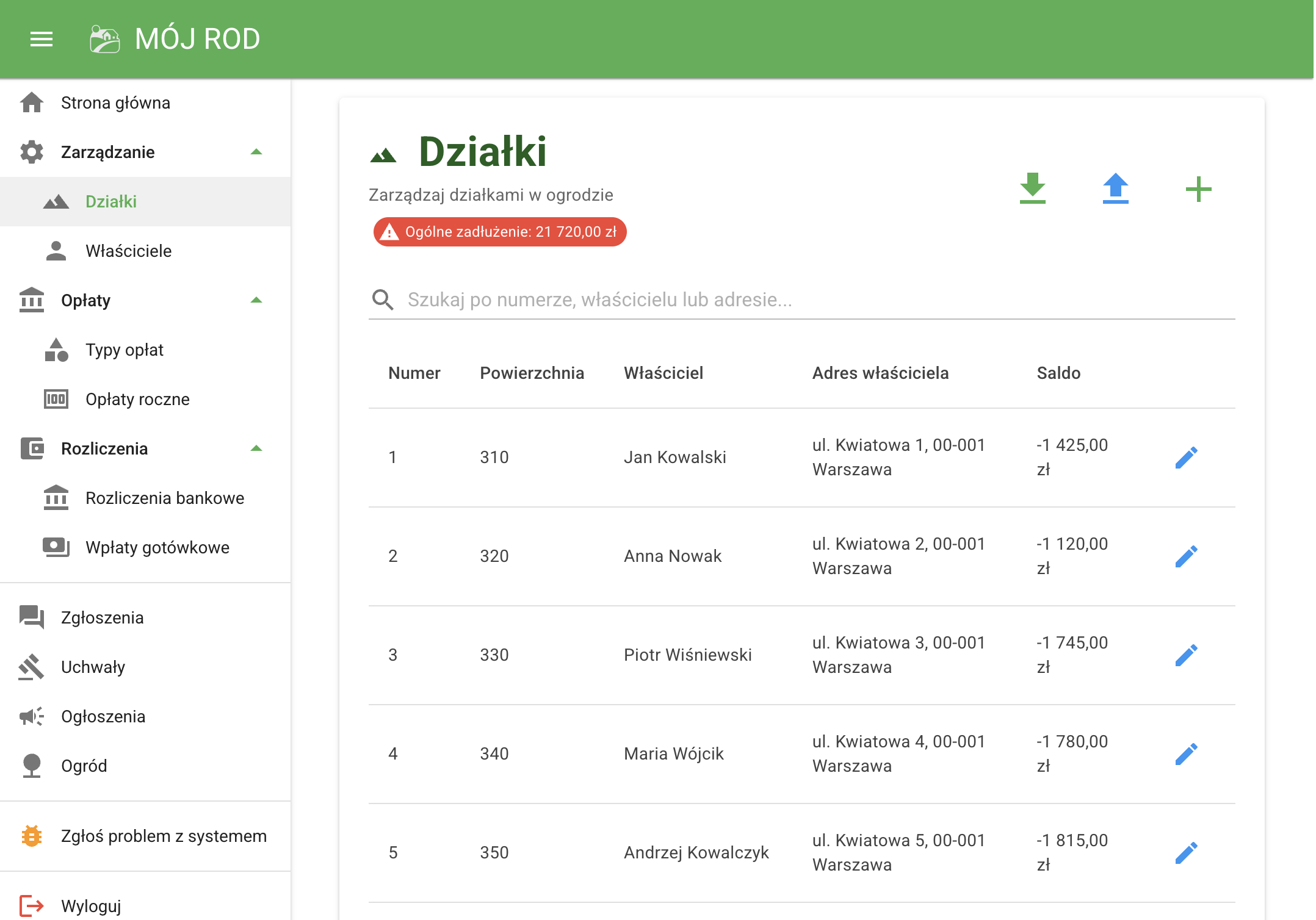Click the Ogólne zadłużenie red badge

tap(500, 232)
